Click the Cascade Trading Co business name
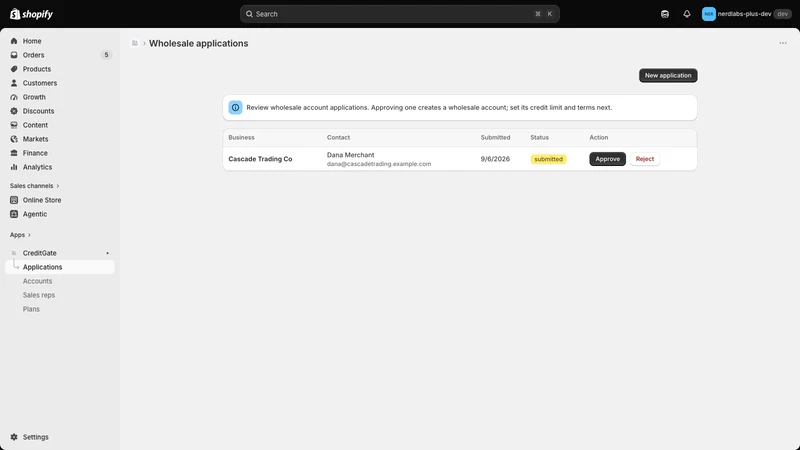 [260, 159]
